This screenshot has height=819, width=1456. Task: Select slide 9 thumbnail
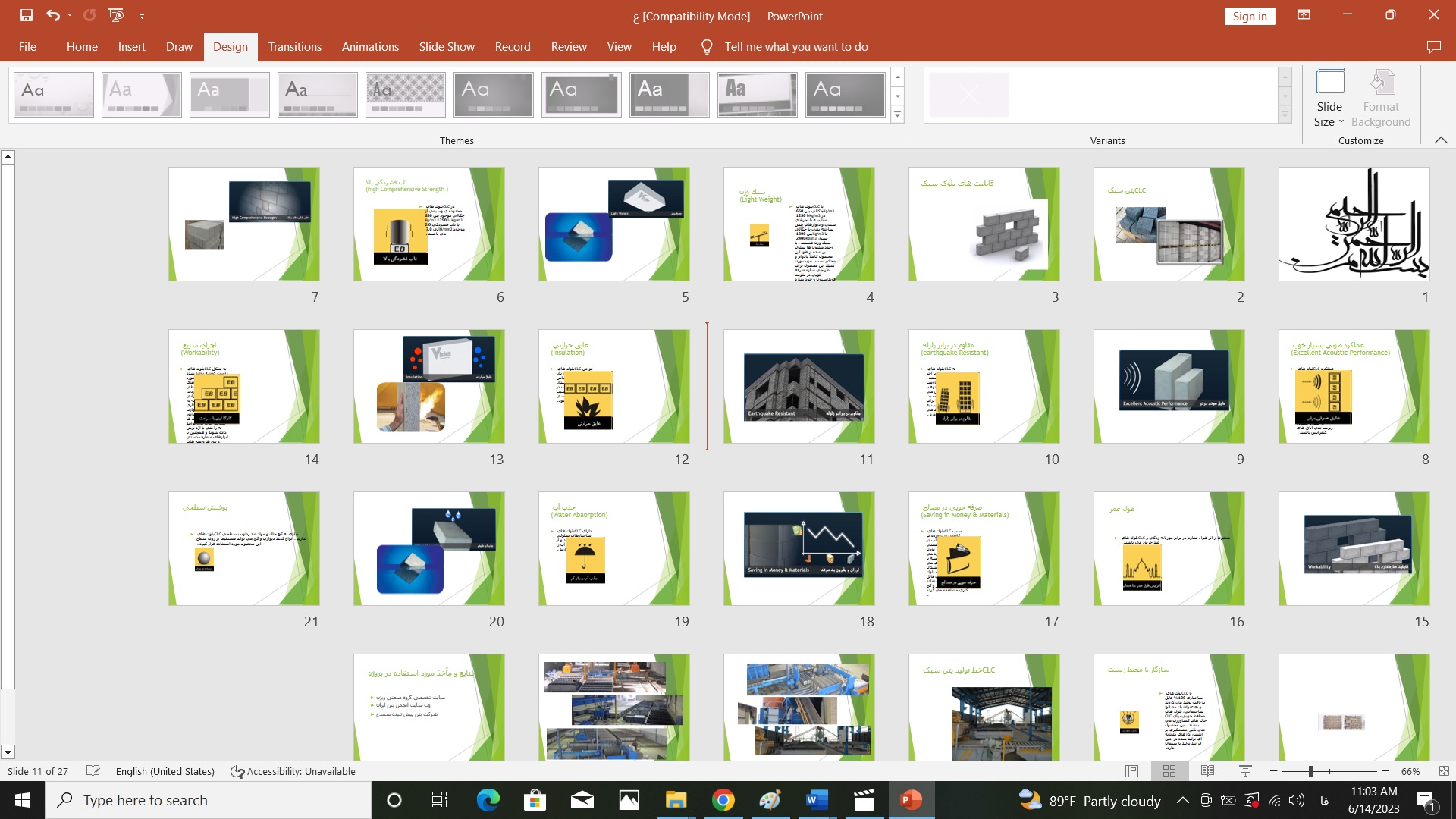point(1169,386)
